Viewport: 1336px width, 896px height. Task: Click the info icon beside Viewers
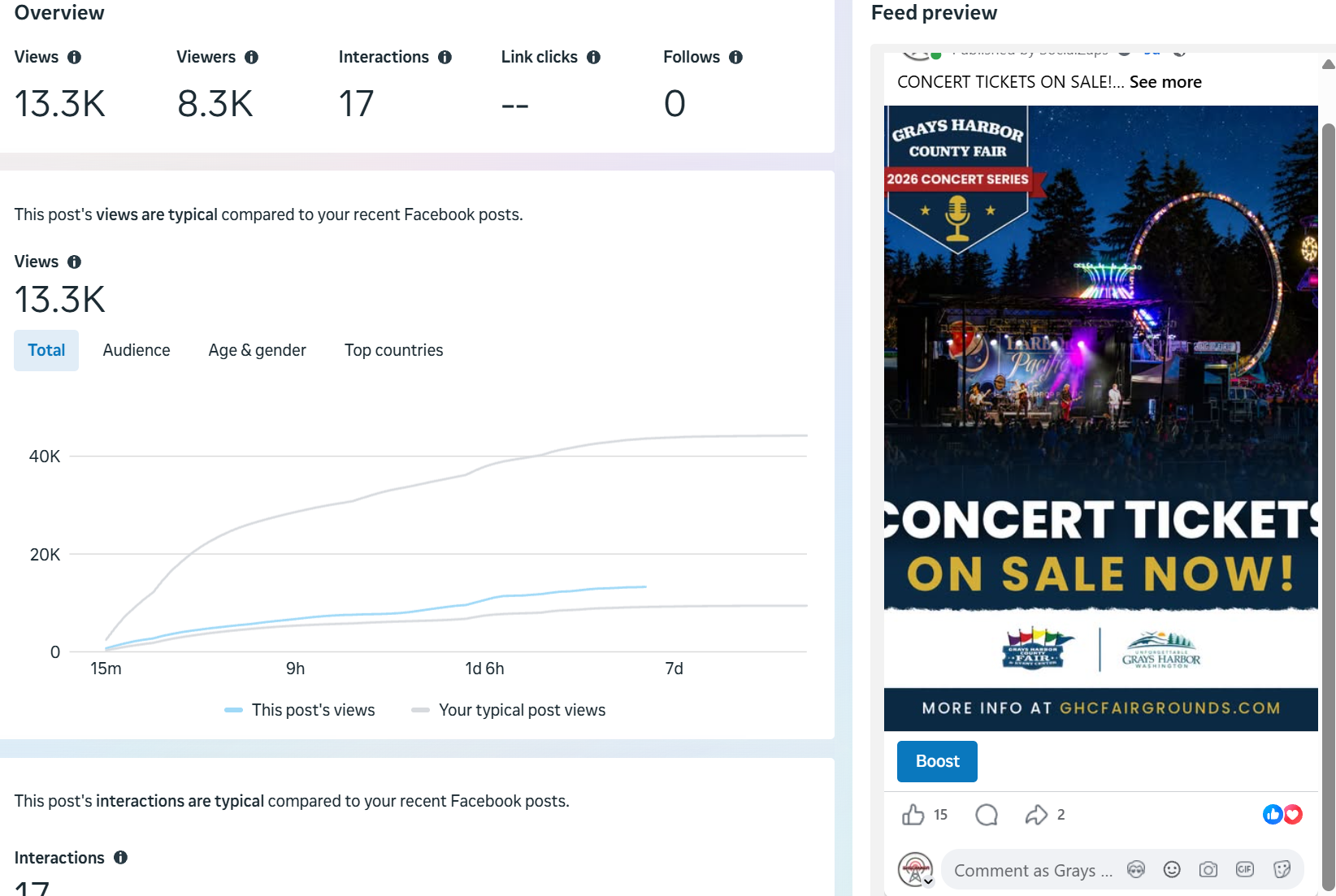[251, 57]
